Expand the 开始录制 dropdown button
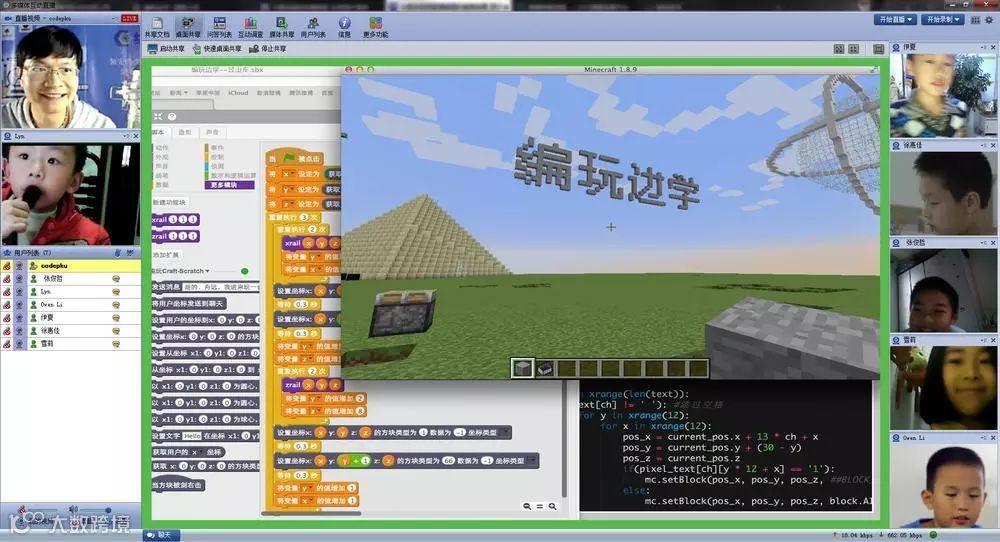This screenshot has height=542, width=1000. [943, 20]
